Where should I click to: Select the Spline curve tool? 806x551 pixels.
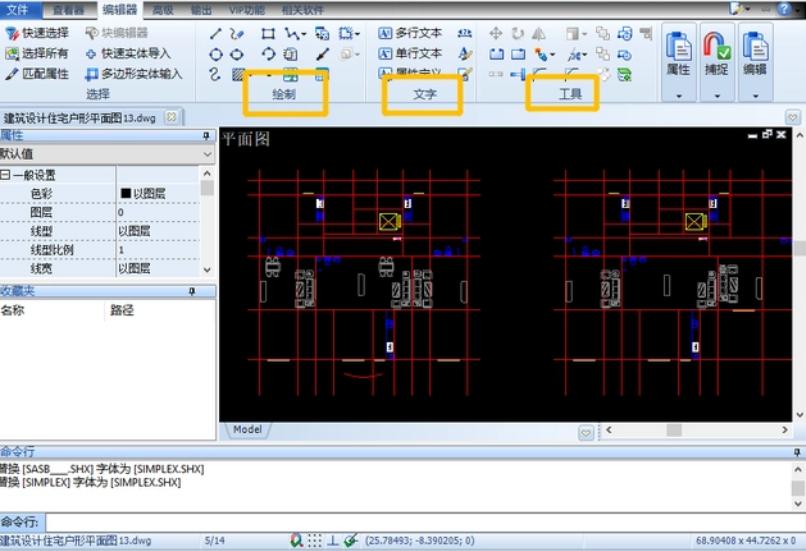pyautogui.click(x=215, y=75)
